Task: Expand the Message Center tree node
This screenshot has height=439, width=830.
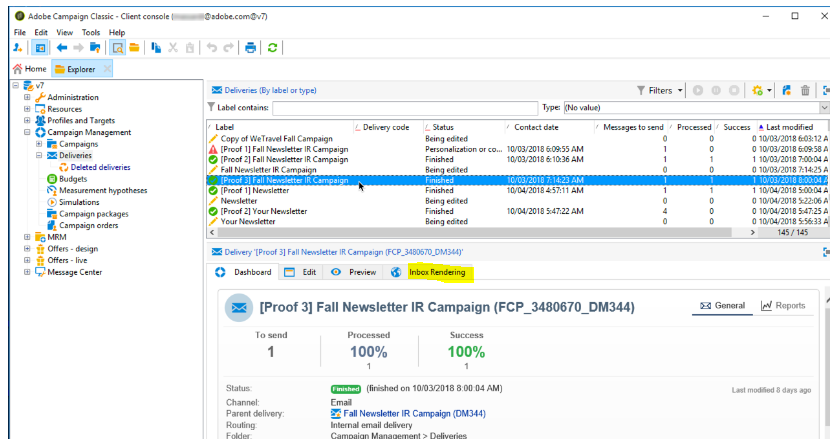Action: [x=27, y=272]
